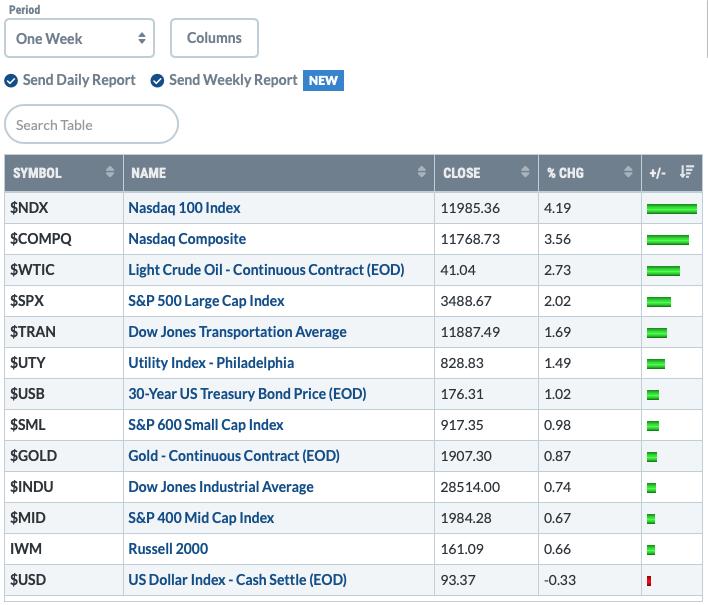This screenshot has width=708, height=605.
Task: Open the Period dropdown set to One Week
Action: tap(79, 38)
